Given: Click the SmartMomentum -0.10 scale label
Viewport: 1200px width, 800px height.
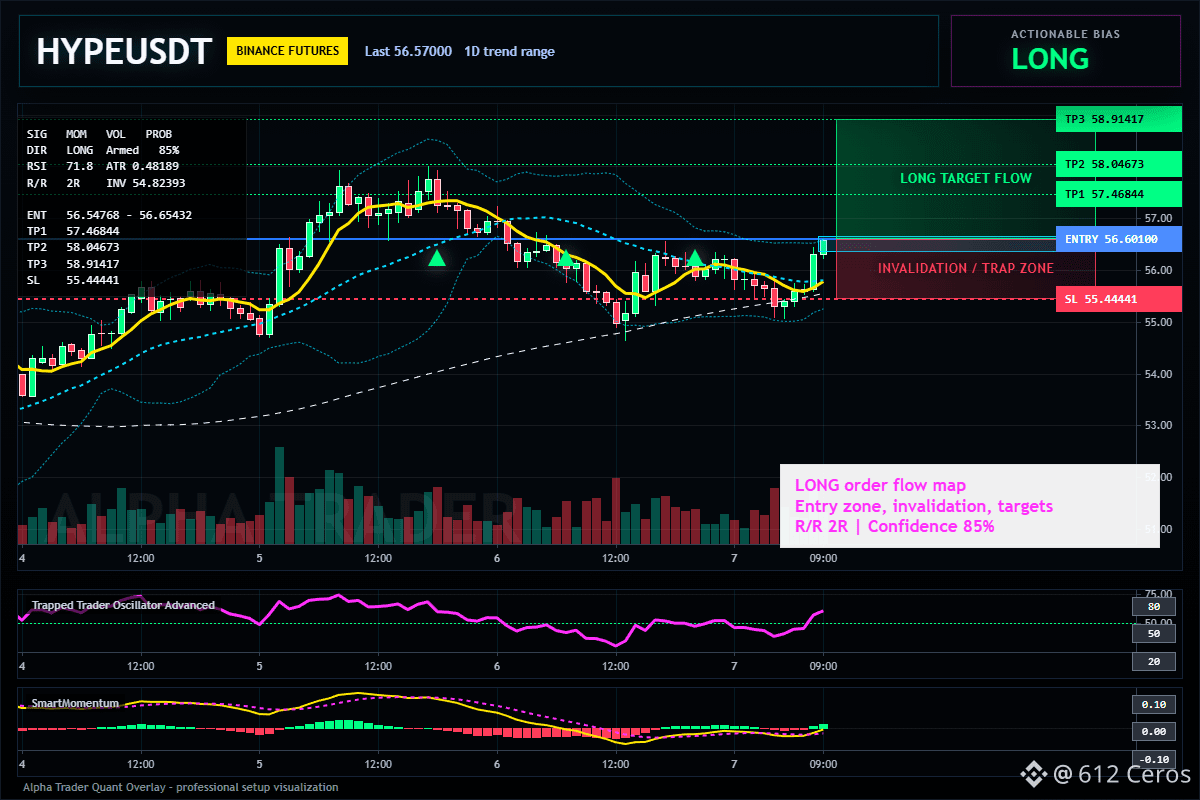Looking at the screenshot, I should tap(1153, 758).
